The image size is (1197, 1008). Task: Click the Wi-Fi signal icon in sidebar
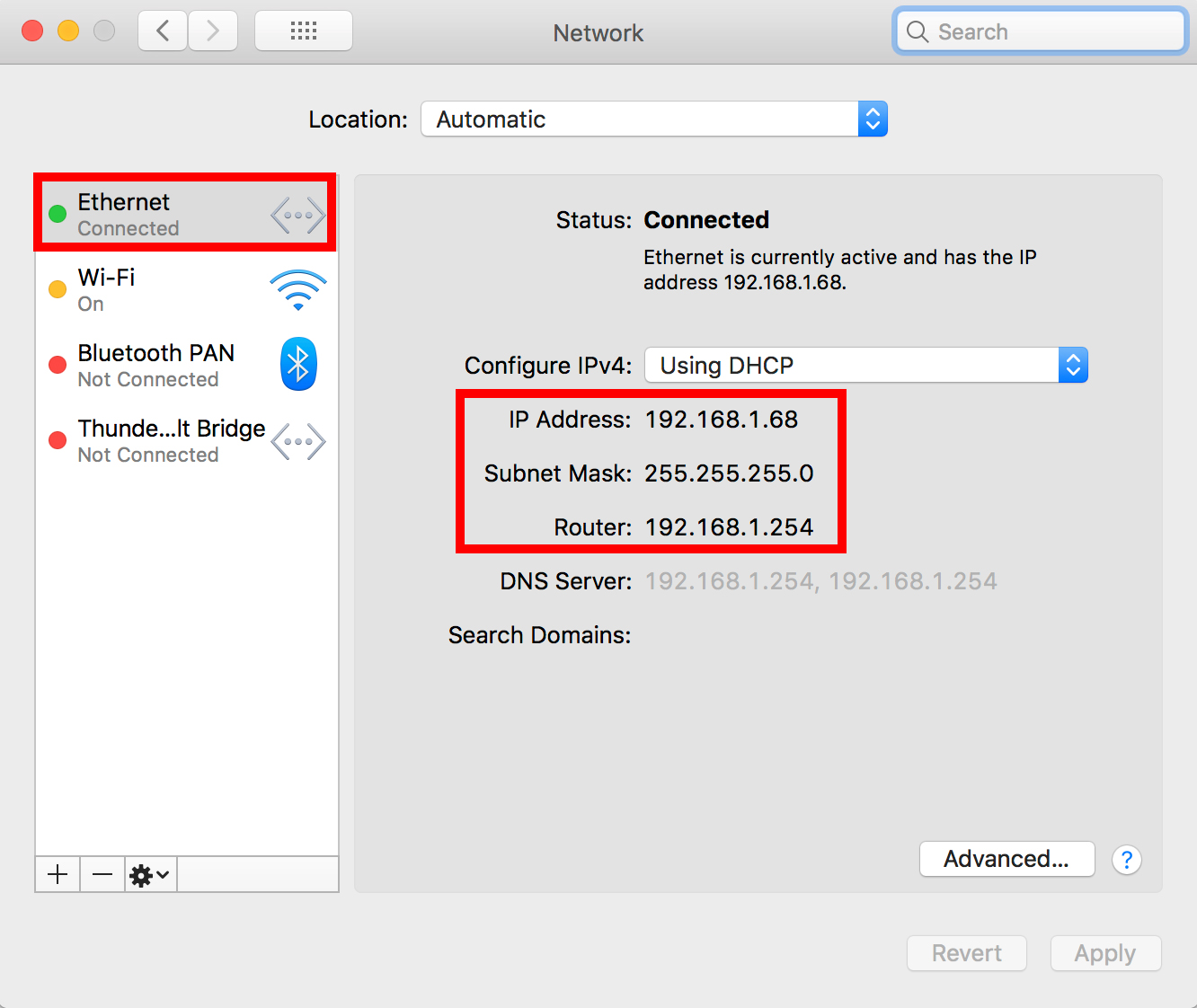pyautogui.click(x=297, y=290)
